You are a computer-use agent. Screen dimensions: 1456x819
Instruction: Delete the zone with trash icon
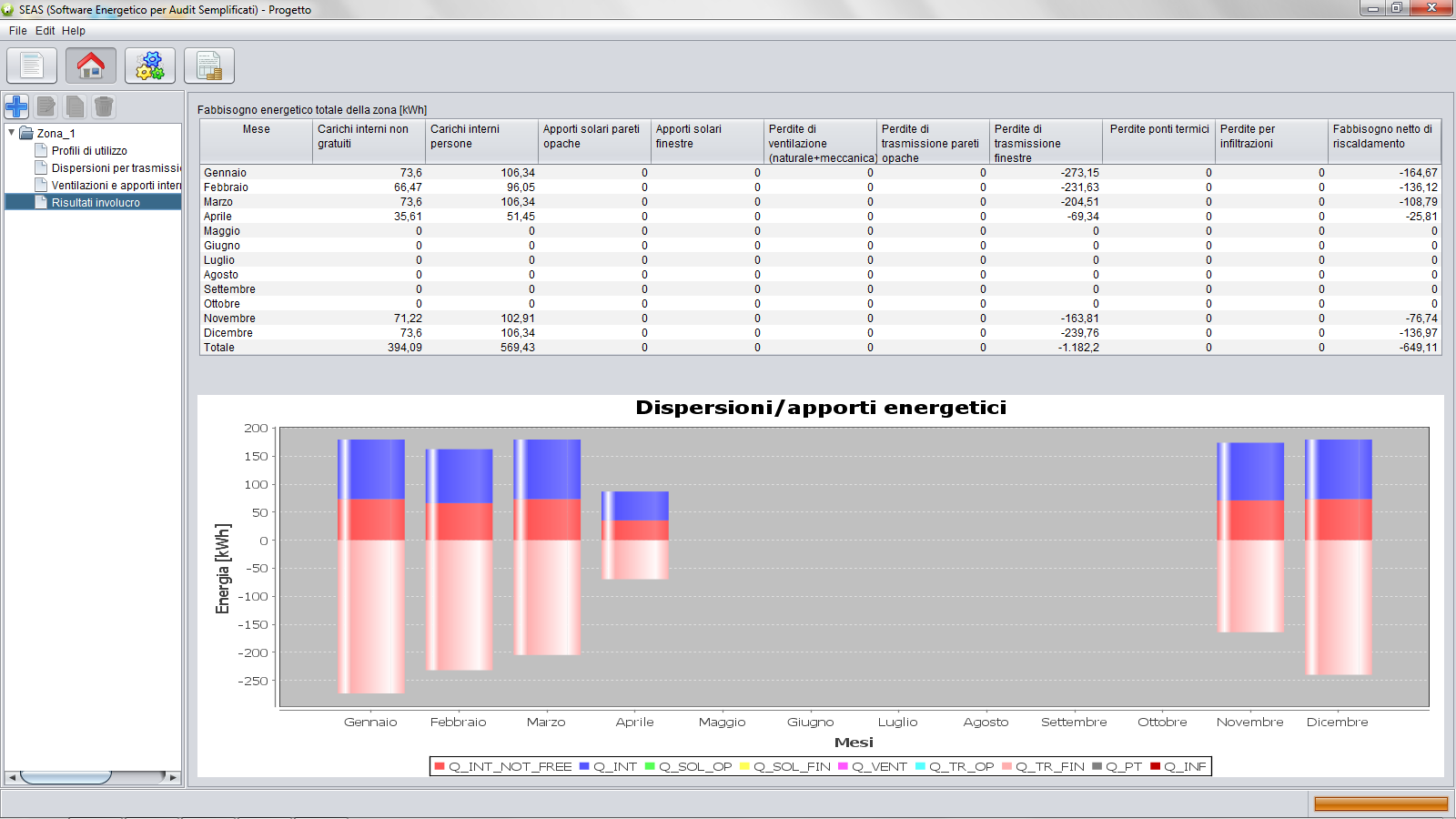(104, 106)
